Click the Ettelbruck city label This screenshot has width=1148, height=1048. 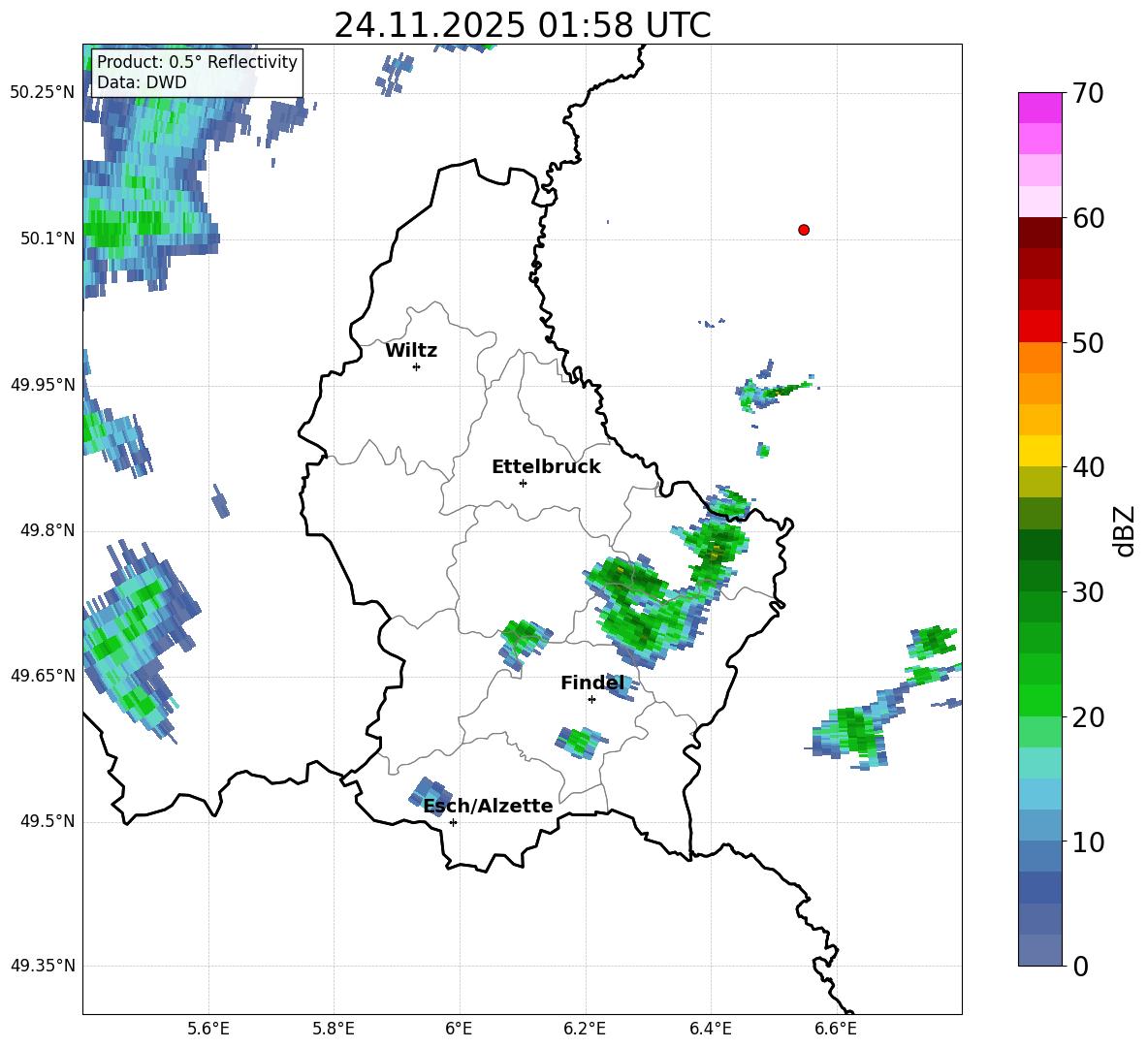pos(546,467)
